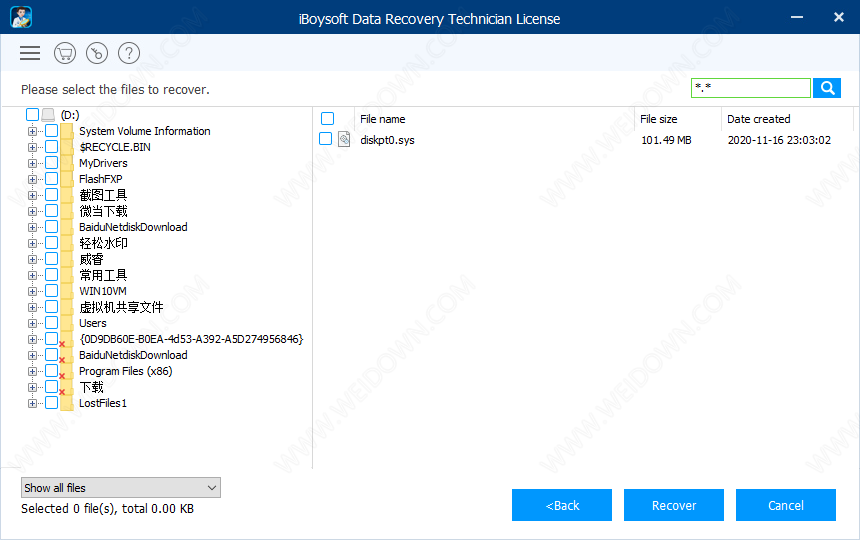The image size is (860, 540).
Task: Check the LostFiles1 checkbox
Action: click(52, 402)
